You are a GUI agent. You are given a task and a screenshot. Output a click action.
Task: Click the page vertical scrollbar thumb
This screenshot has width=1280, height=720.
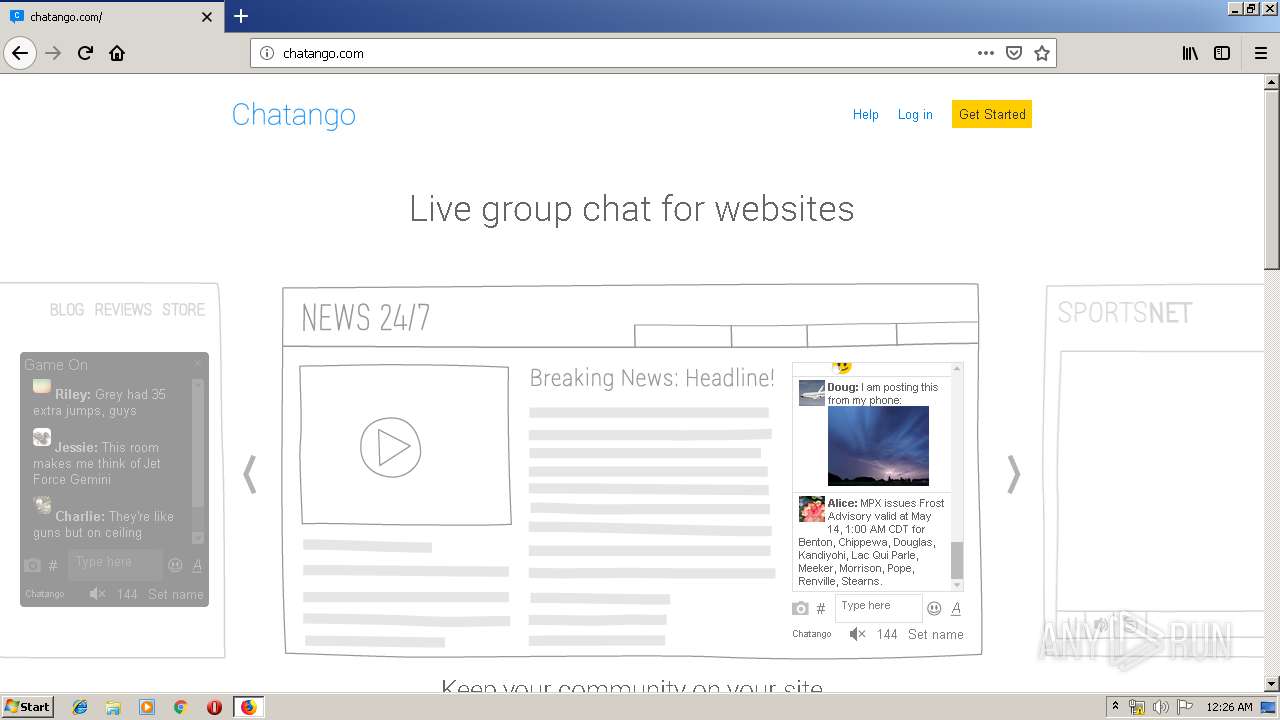[x=1272, y=178]
